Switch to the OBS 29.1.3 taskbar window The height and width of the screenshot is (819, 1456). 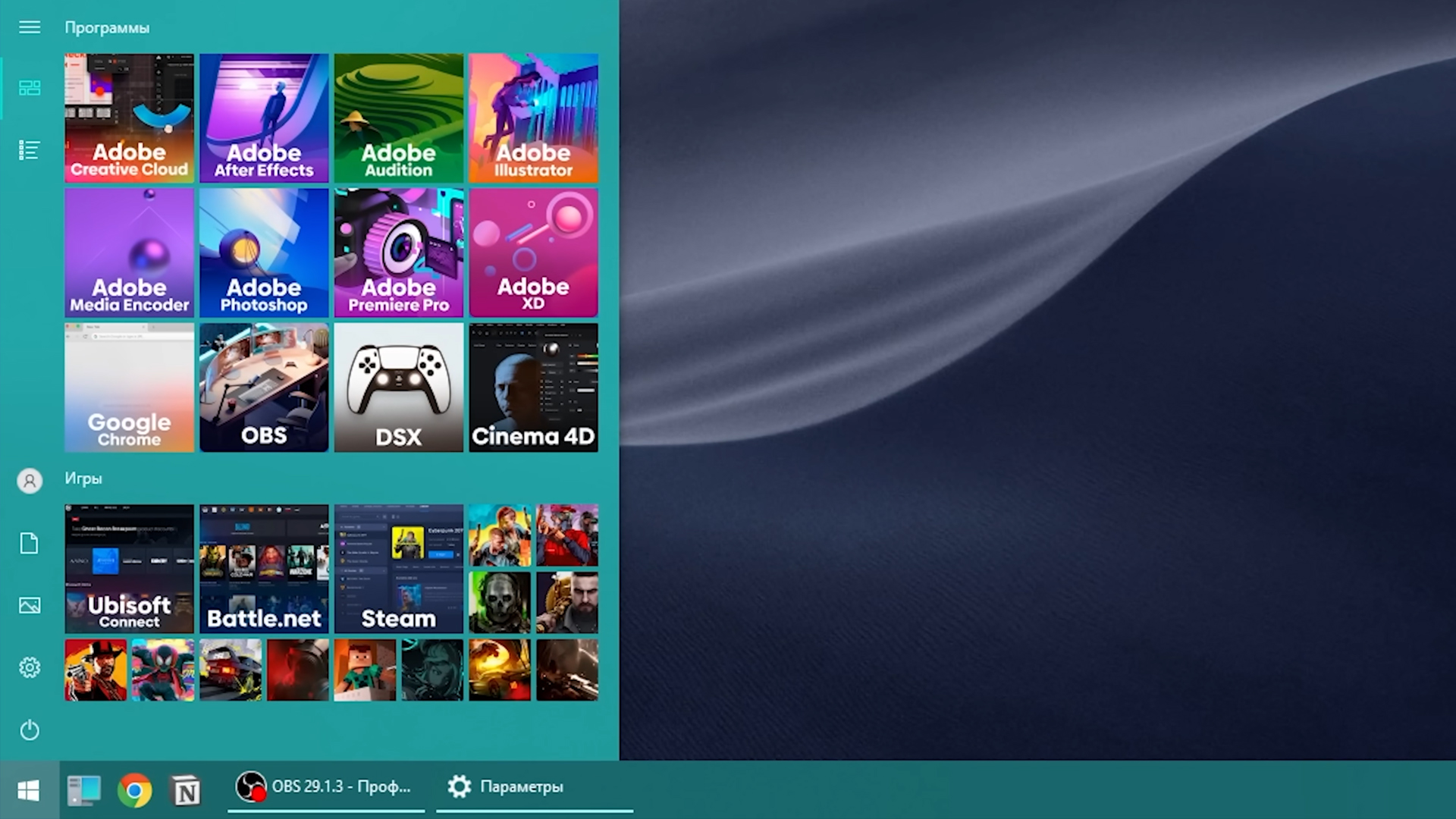click(x=326, y=787)
